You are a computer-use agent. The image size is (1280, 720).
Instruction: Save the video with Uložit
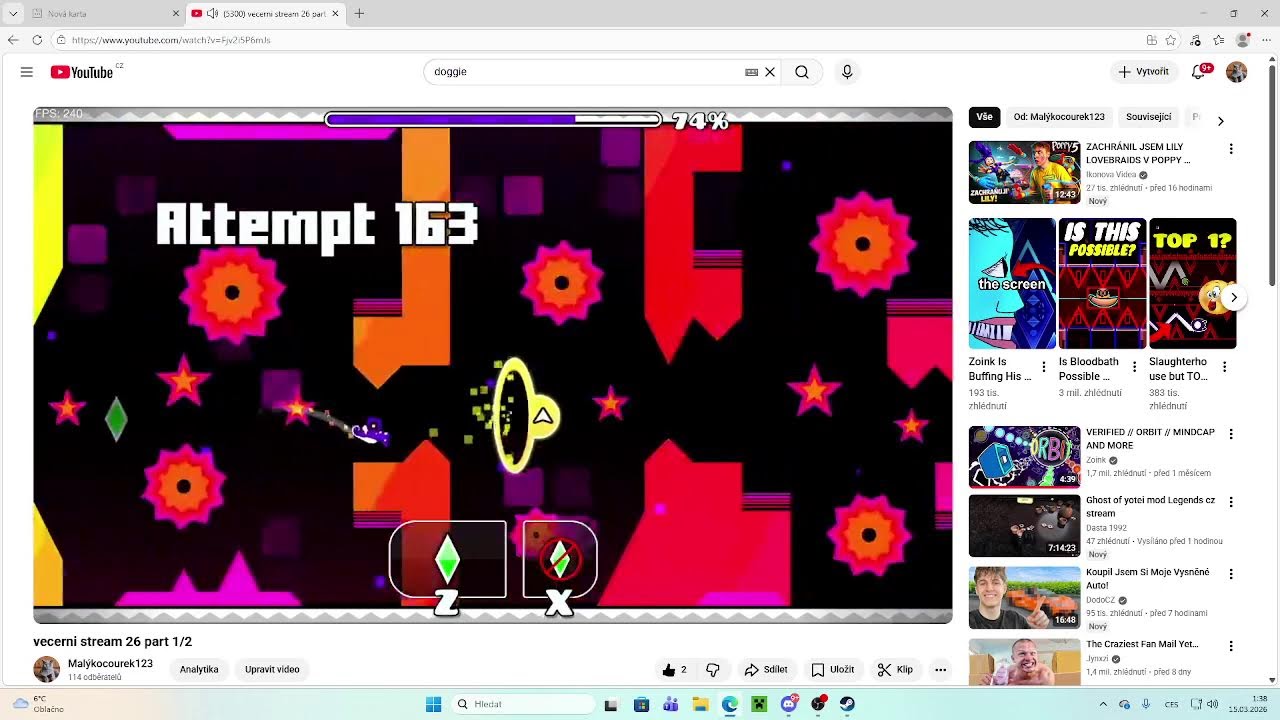833,670
